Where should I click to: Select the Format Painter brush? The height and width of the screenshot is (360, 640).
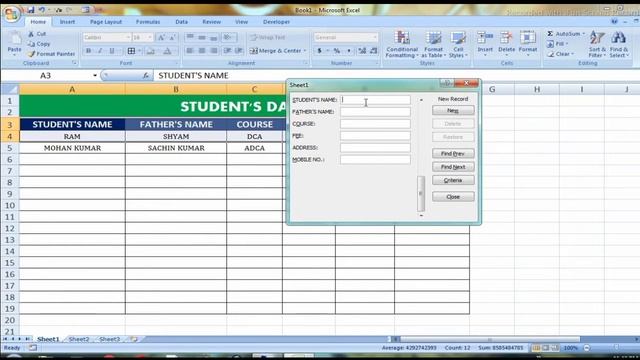point(51,53)
